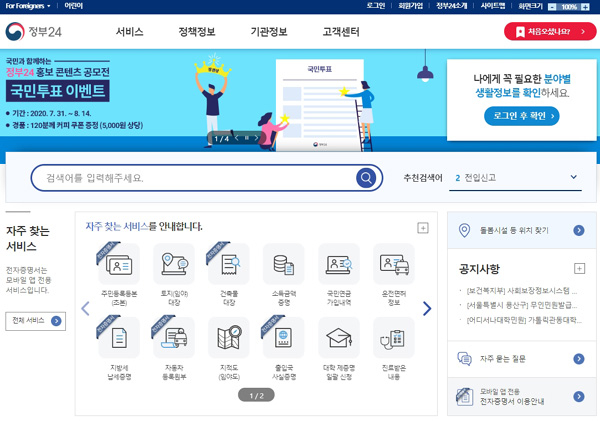Open 모바일 앱 전용 전자증명서 이용안내
600x421 pixels.
point(522,397)
